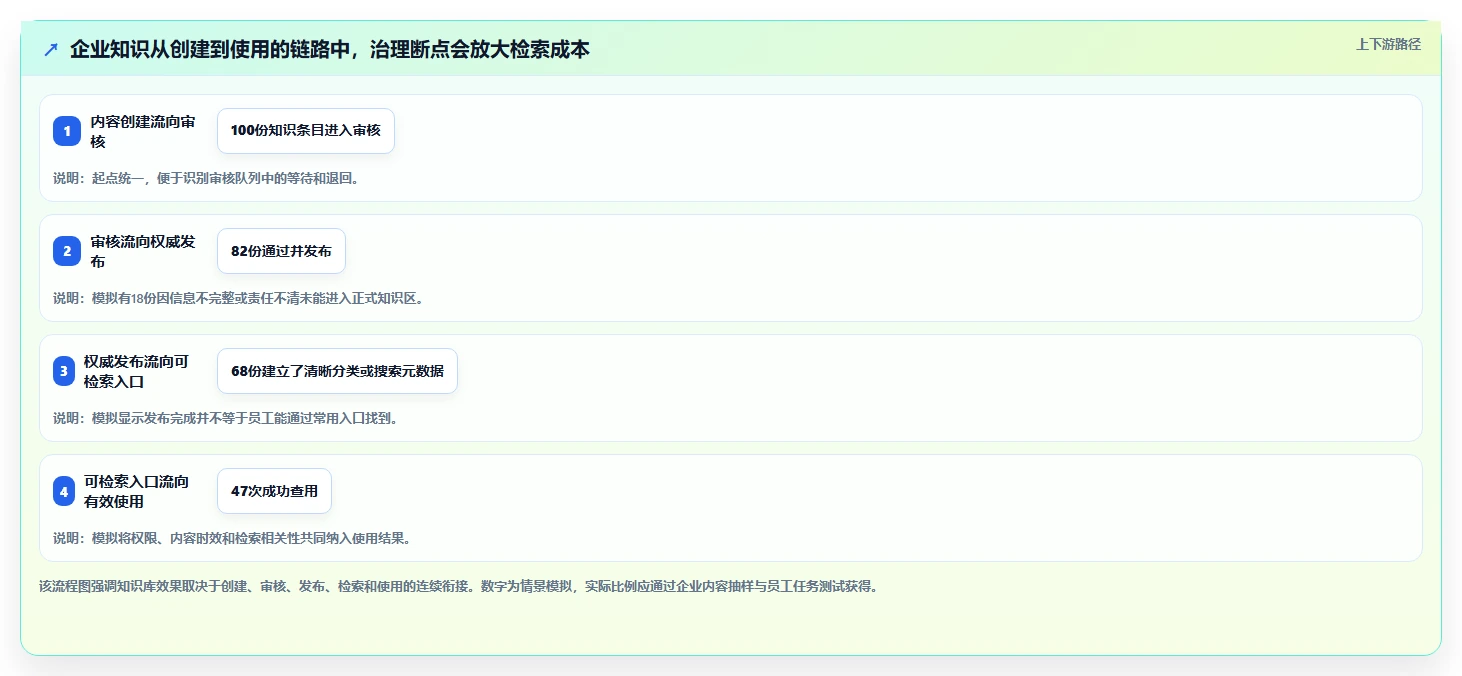
Task: Click the 47次成功查用 chip
Action: click(x=274, y=491)
